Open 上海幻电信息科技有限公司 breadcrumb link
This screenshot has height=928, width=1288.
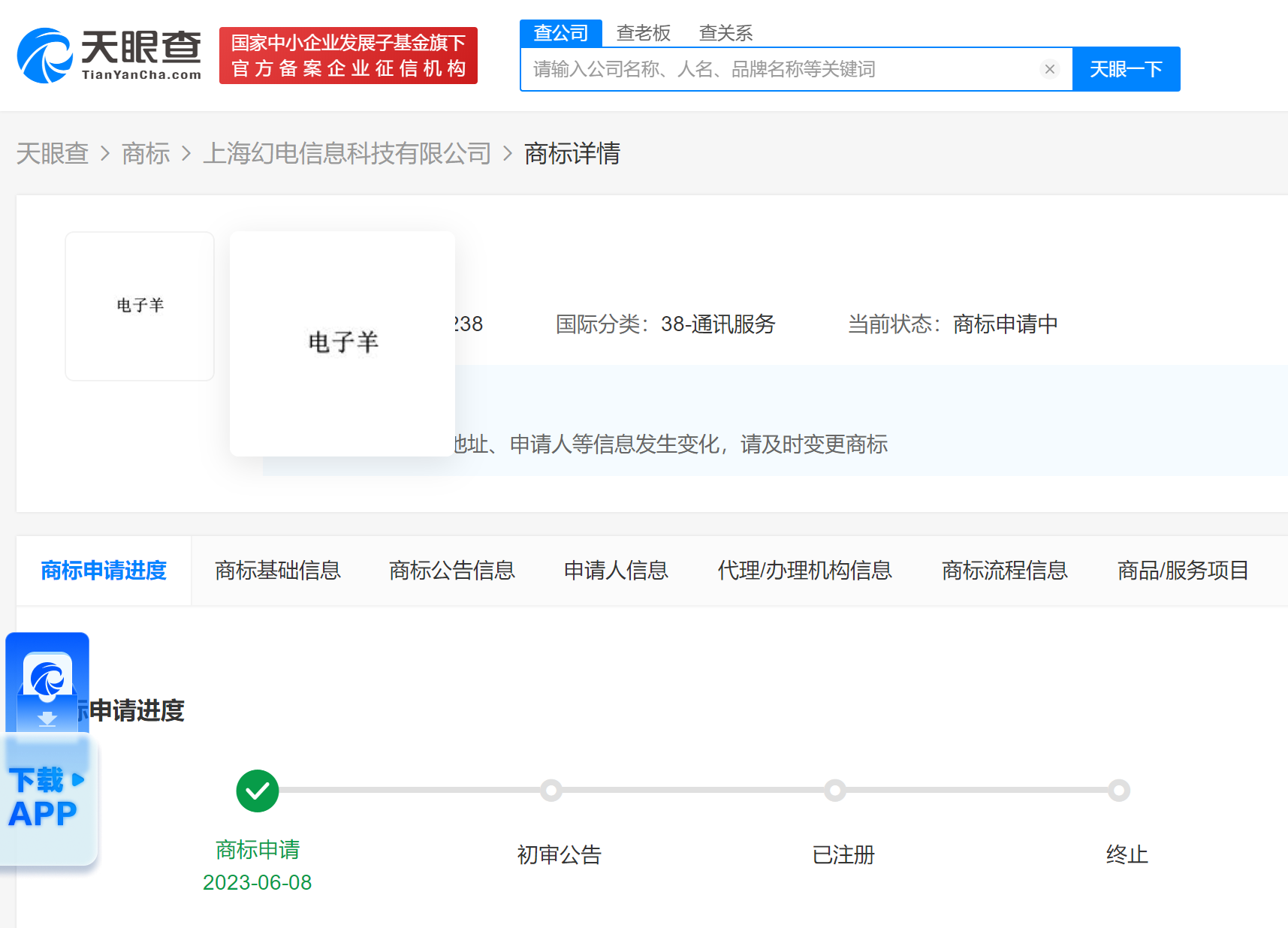pos(347,154)
